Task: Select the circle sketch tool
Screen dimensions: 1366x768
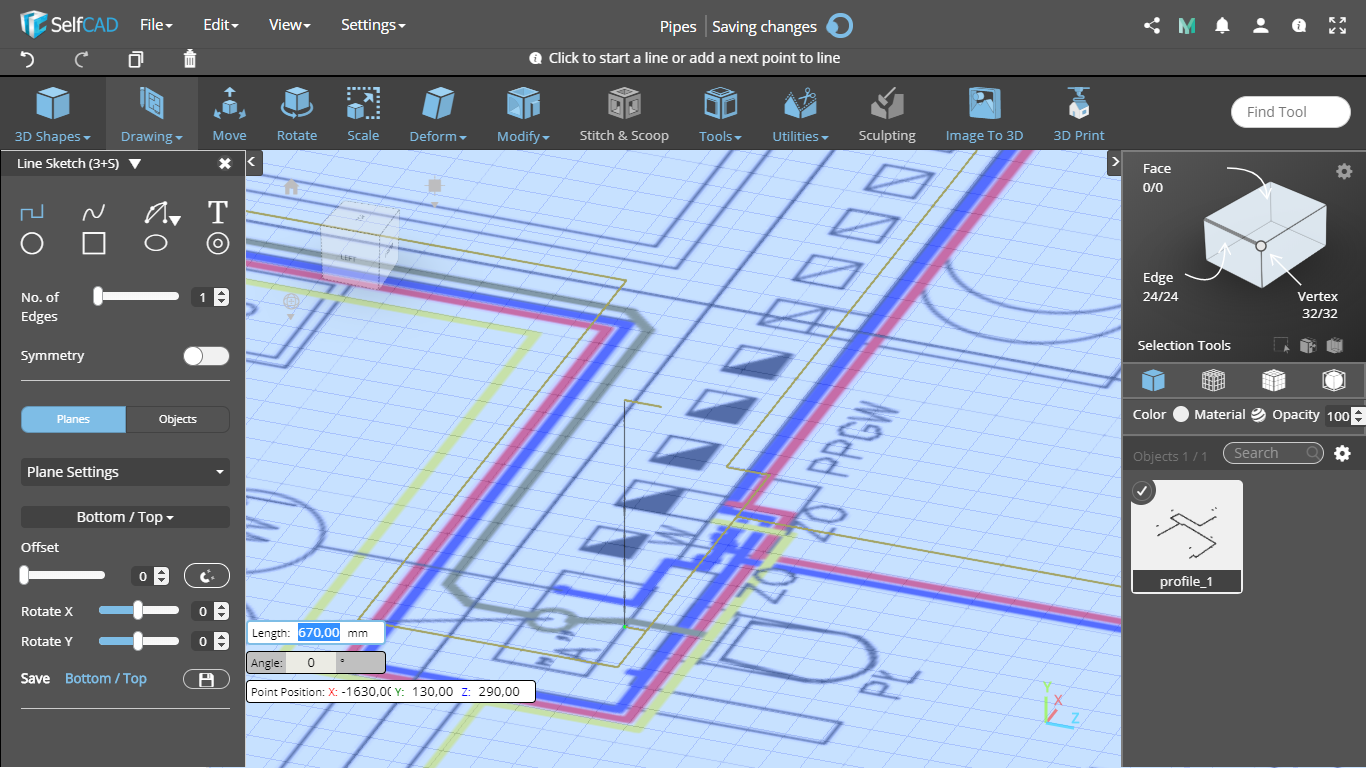Action: coord(32,243)
